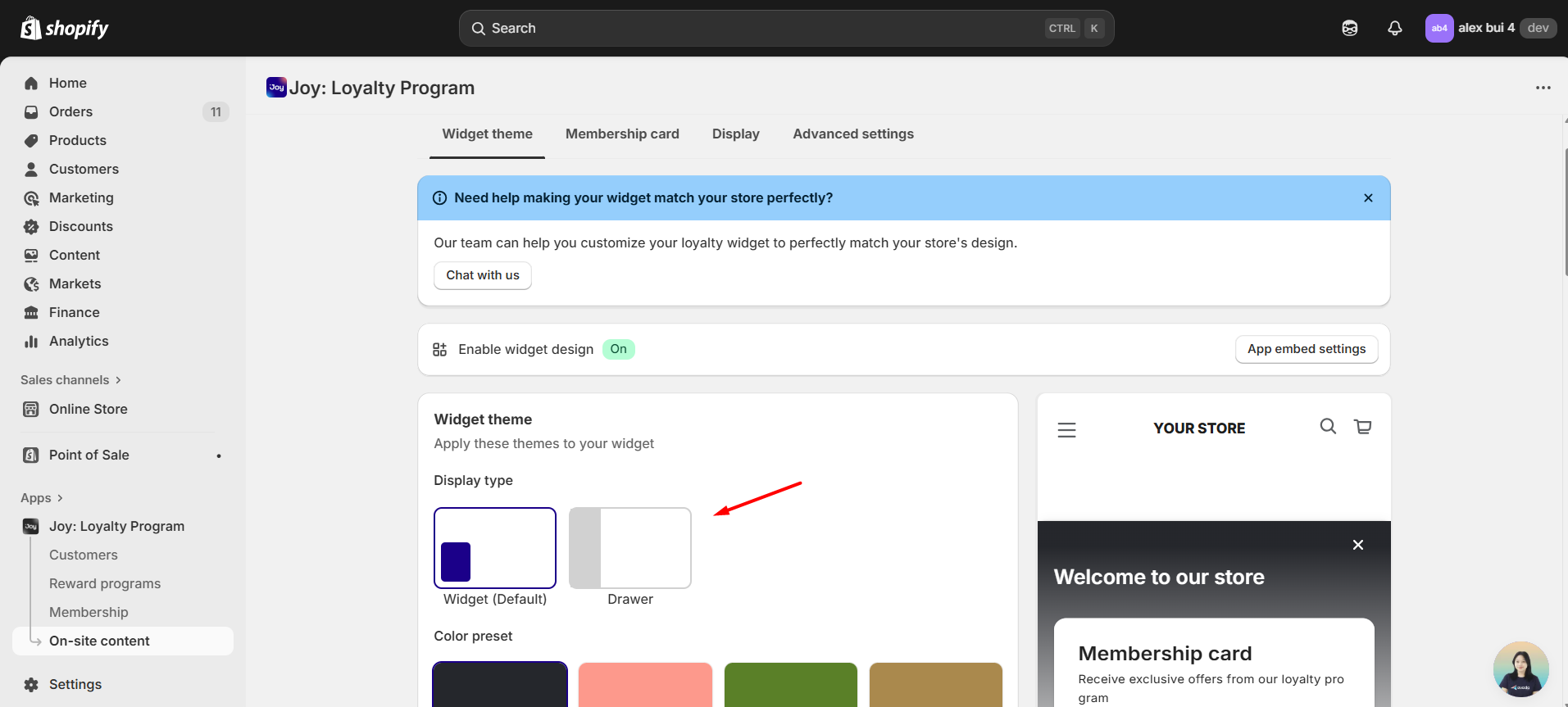1568x707 pixels.
Task: Expand the Apps section in sidebar
Action: coord(42,498)
